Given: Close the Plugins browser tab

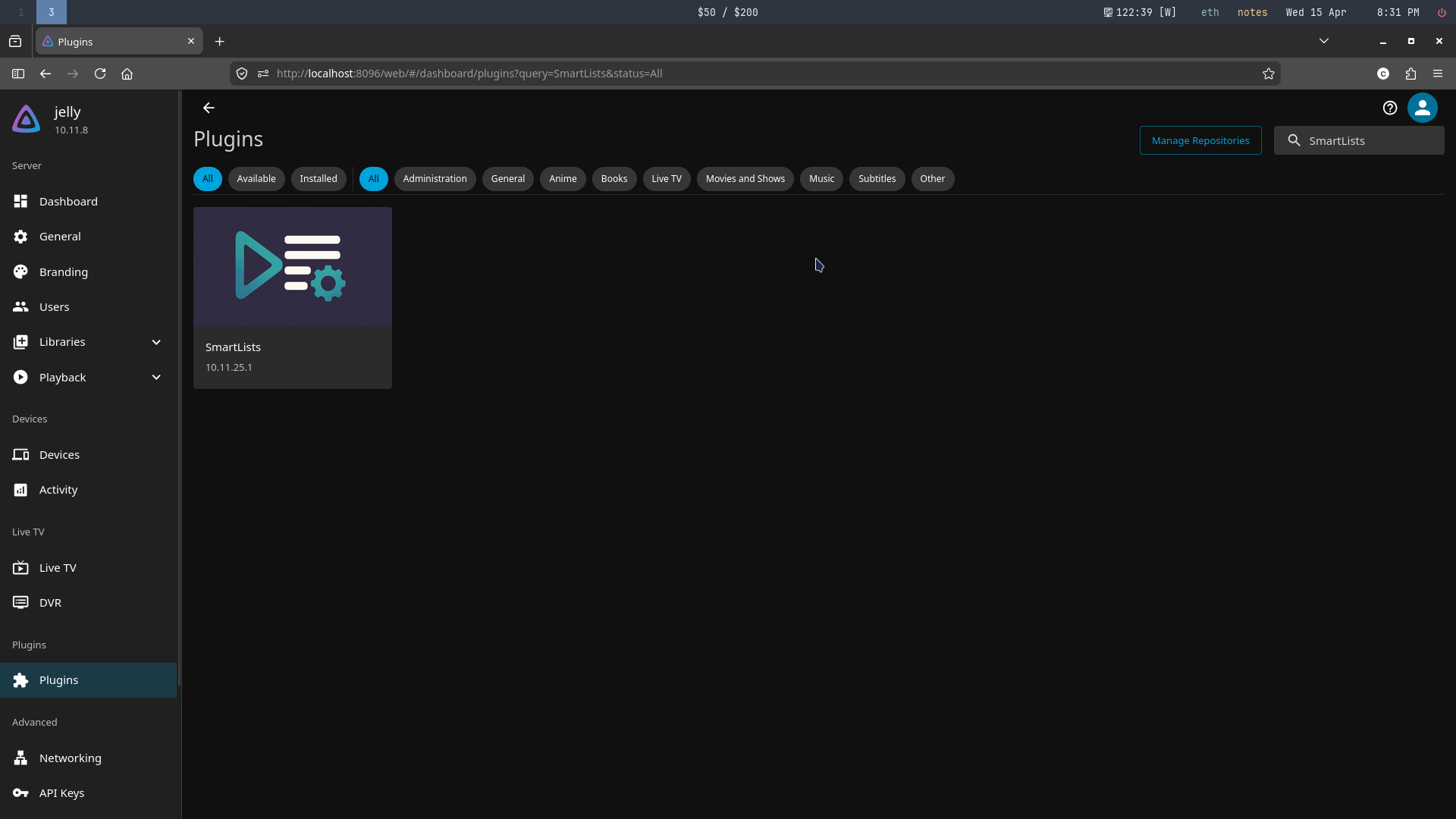Looking at the screenshot, I should [x=191, y=41].
